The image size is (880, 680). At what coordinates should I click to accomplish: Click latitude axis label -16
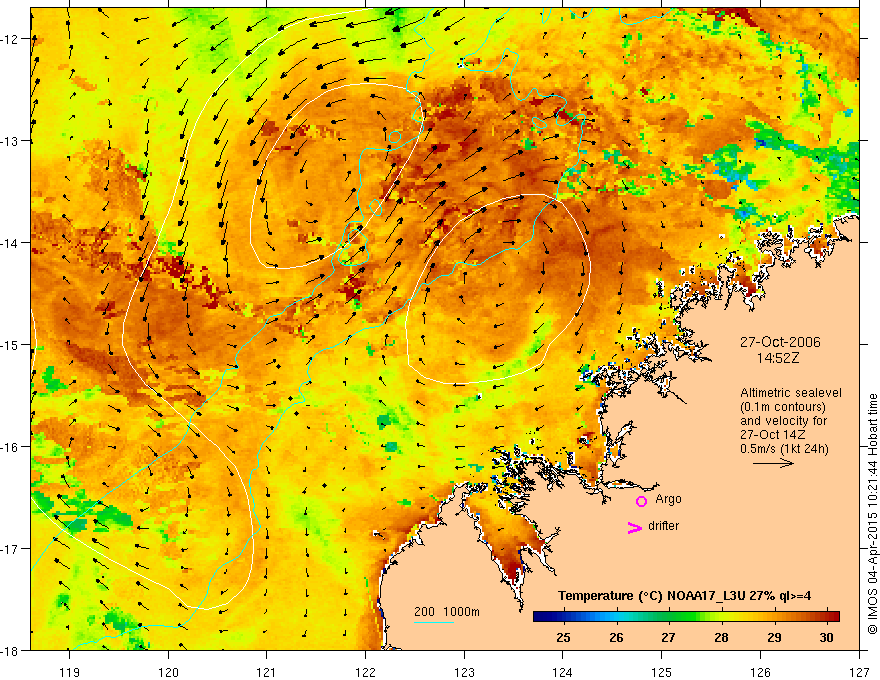pyautogui.click(x=10, y=447)
